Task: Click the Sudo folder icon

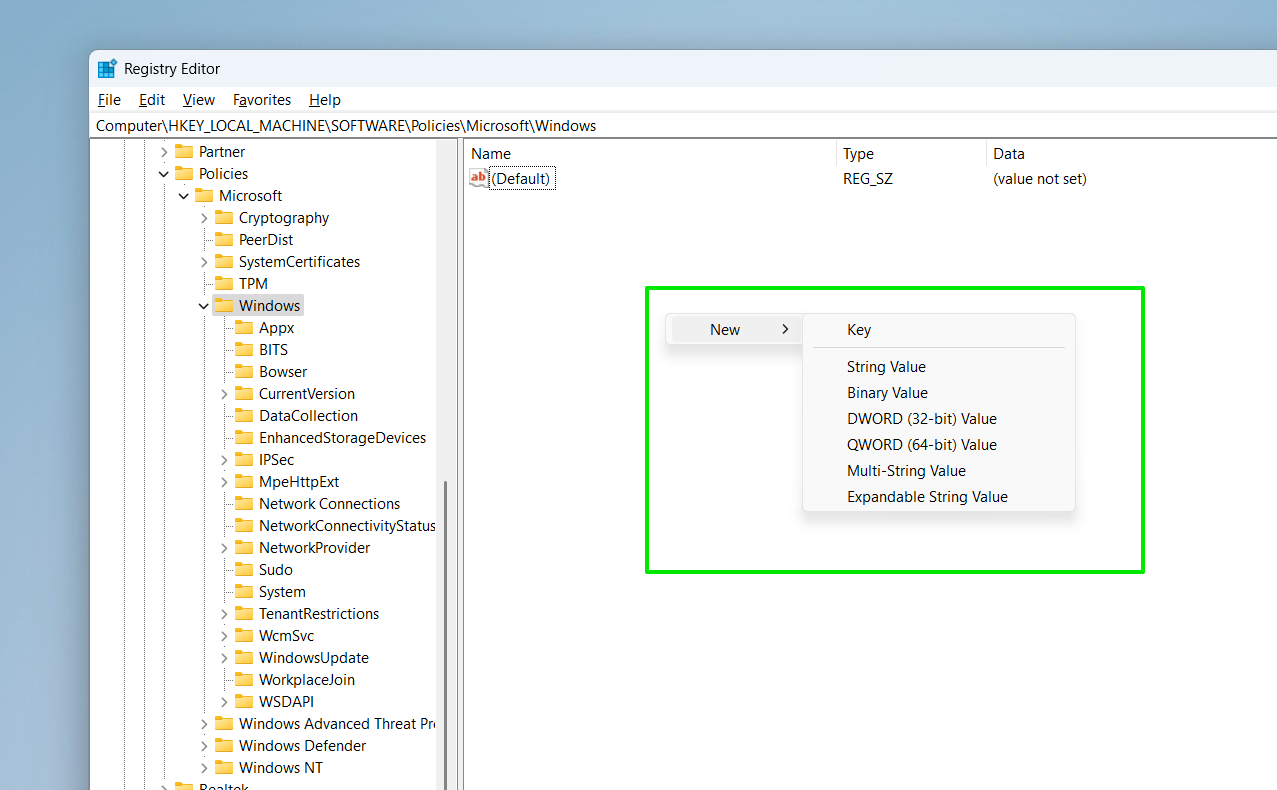Action: pyautogui.click(x=244, y=570)
